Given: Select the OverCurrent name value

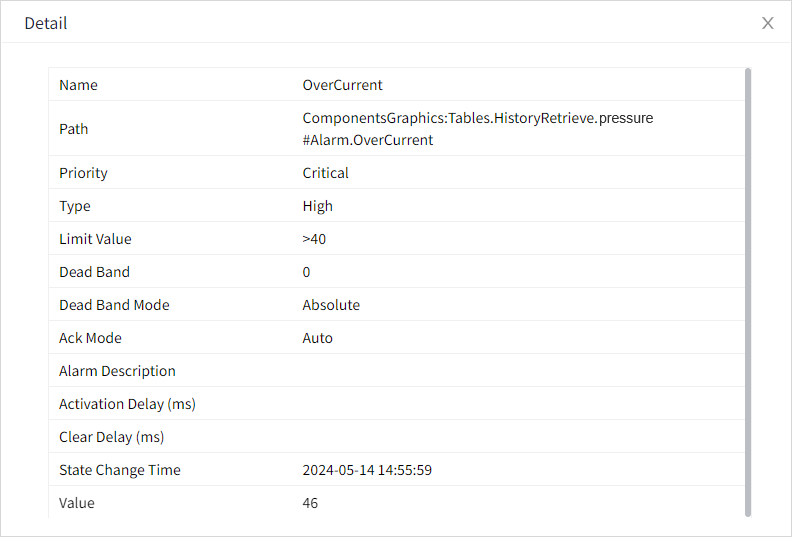Looking at the screenshot, I should click(x=342, y=85).
